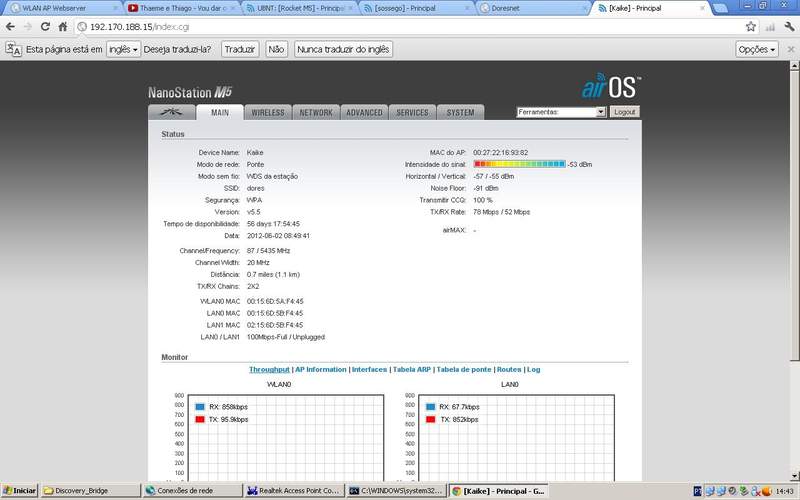This screenshot has width=800, height=500.
Task: Open the MAIN tab in airOS
Action: [220, 112]
